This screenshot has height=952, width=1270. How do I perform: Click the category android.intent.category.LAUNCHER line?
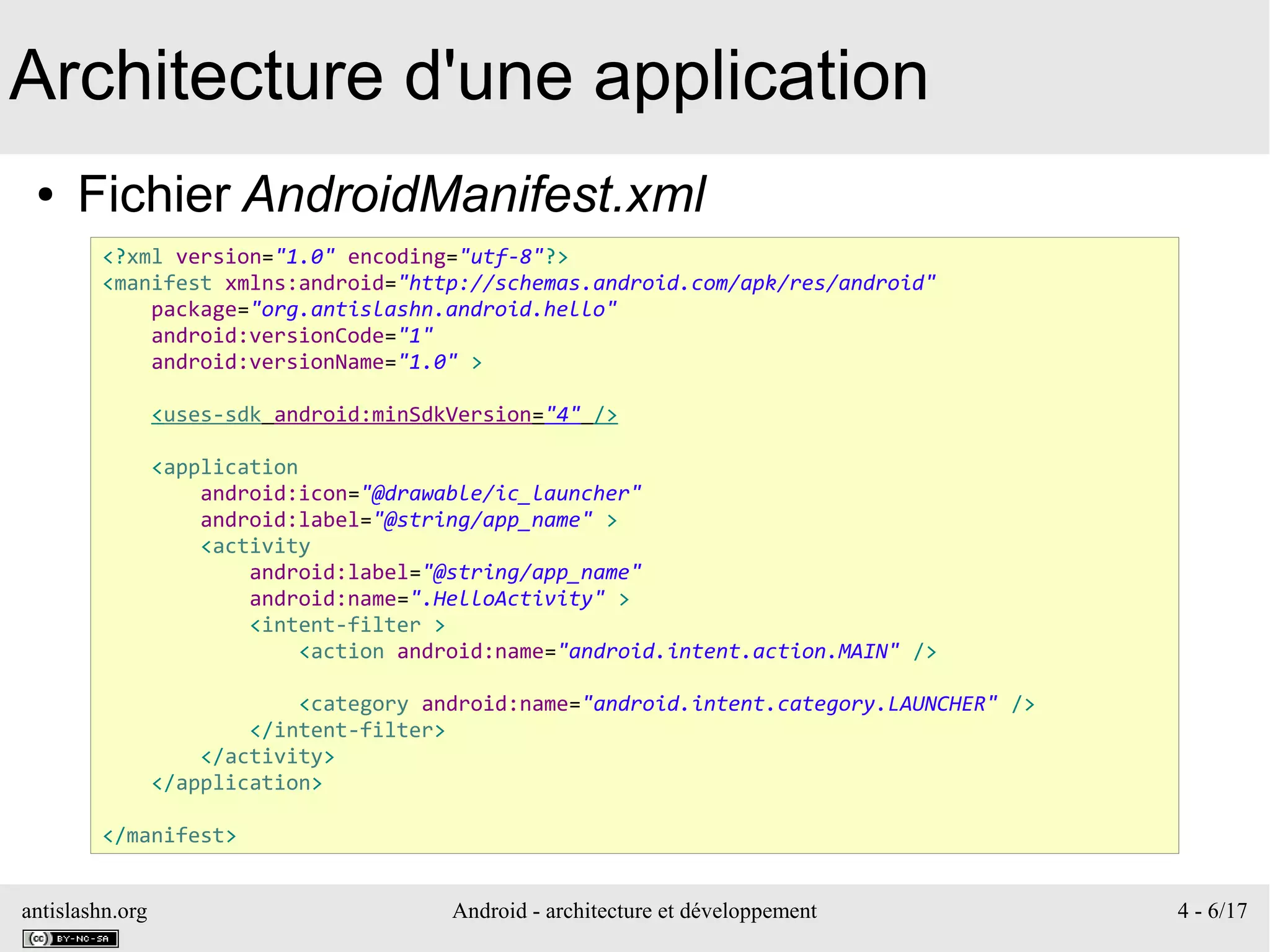pos(667,704)
